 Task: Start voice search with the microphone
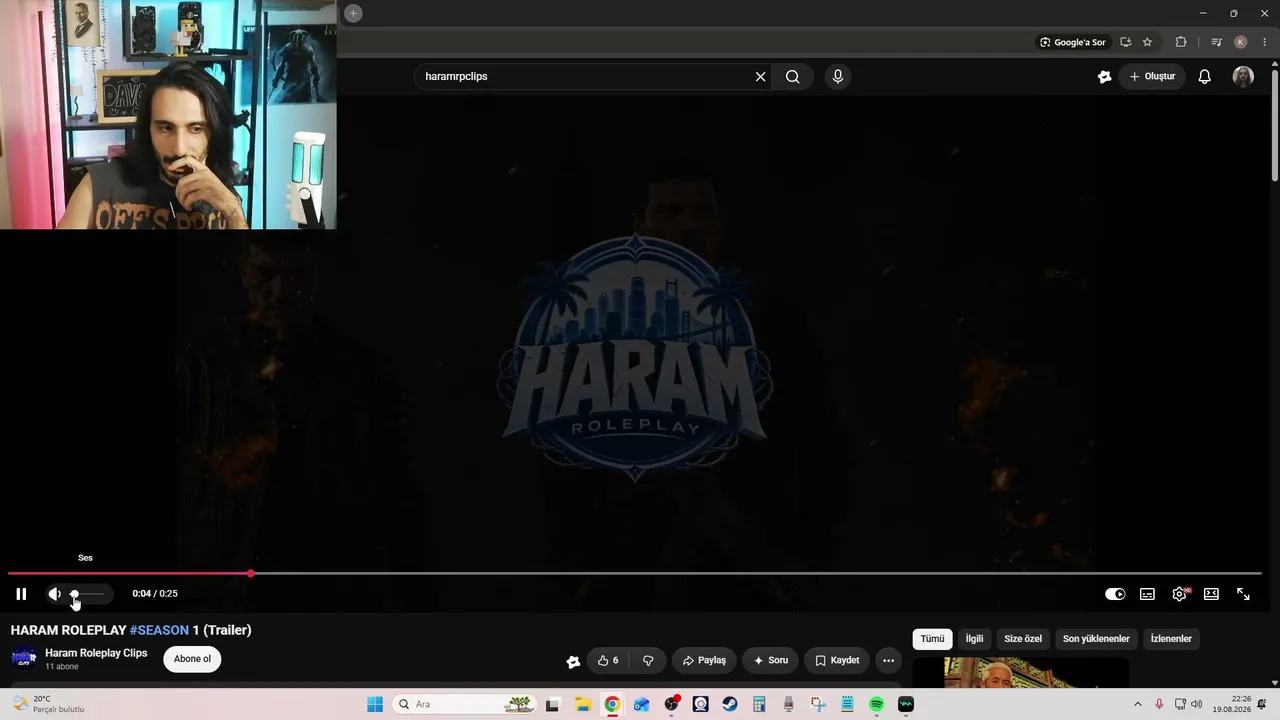click(838, 77)
